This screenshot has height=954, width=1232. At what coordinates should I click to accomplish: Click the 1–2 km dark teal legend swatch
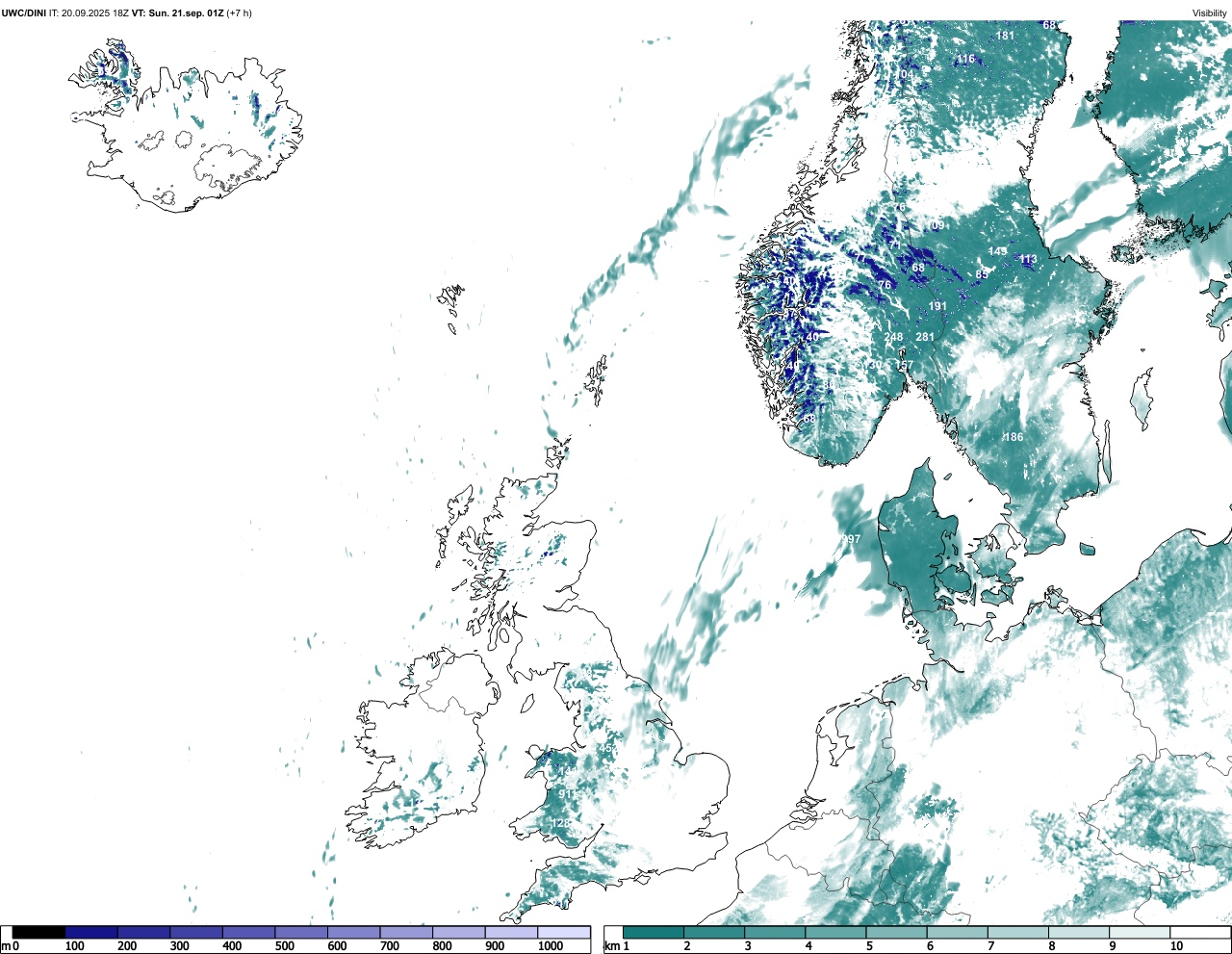point(654,933)
